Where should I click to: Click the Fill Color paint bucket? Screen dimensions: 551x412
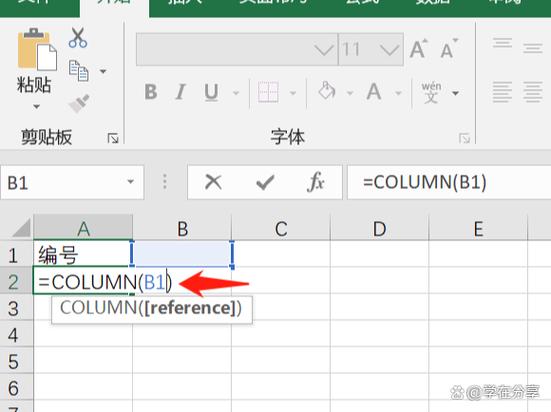327,91
